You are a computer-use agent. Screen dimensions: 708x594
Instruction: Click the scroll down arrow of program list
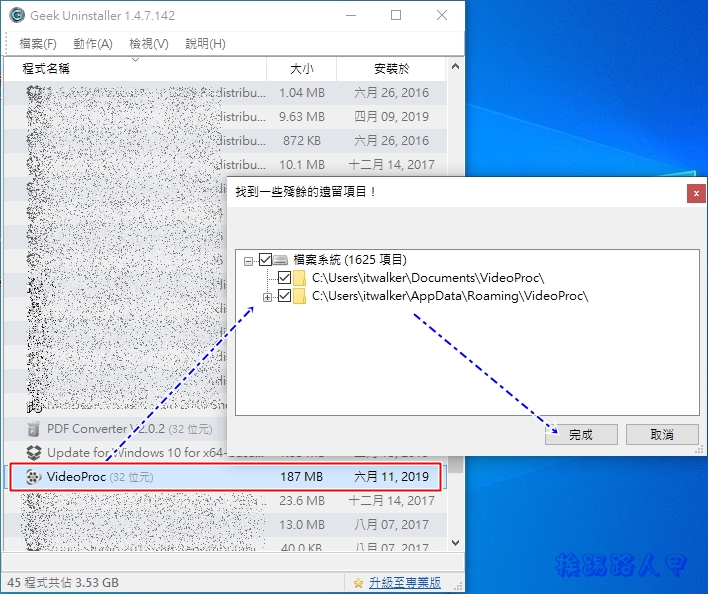pyautogui.click(x=455, y=543)
